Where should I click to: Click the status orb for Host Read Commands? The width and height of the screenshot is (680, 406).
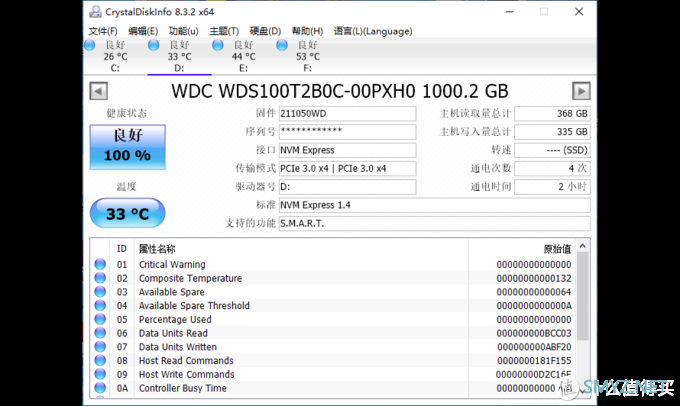100,360
